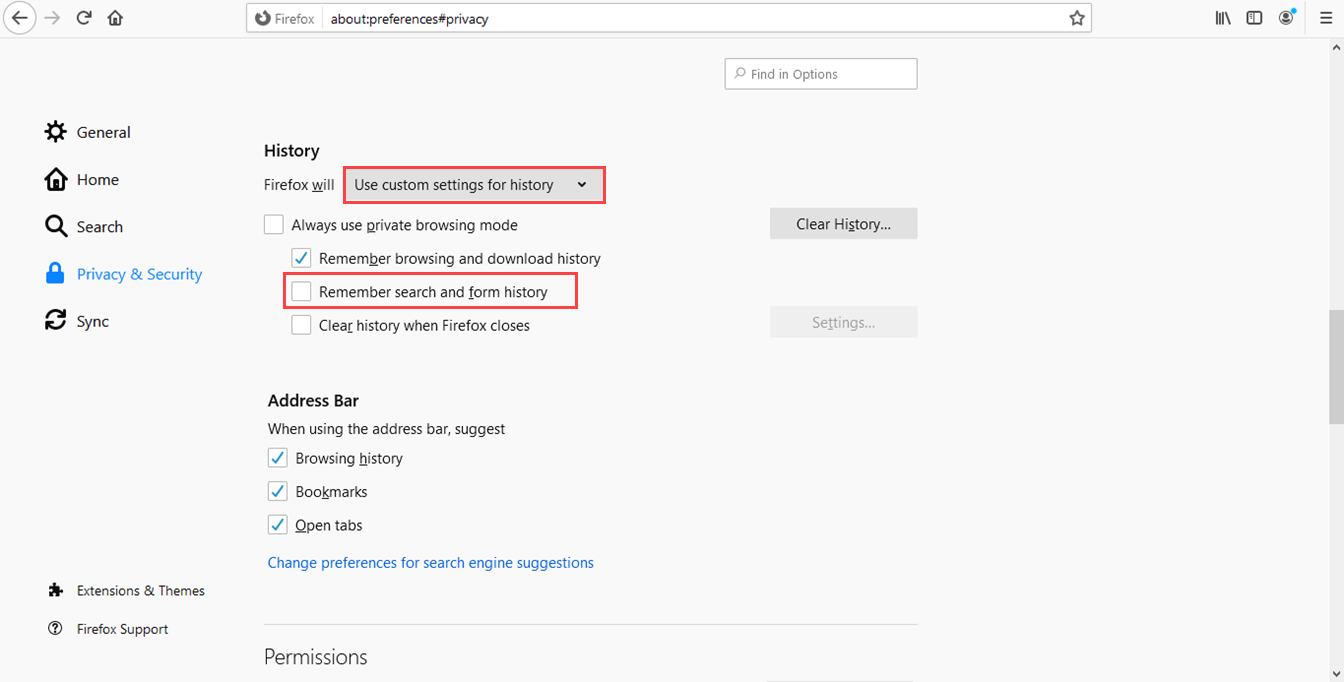Open the Use custom settings for history dropdown
1344x682 pixels.
coord(474,185)
